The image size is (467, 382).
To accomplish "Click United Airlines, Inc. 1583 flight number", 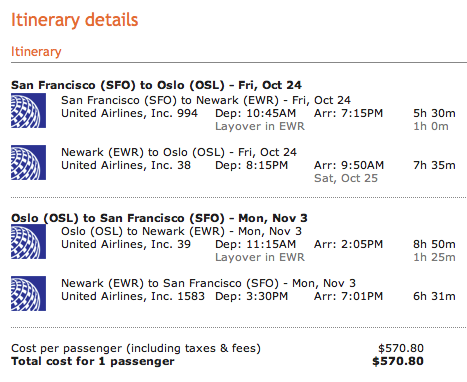I will coord(133,296).
